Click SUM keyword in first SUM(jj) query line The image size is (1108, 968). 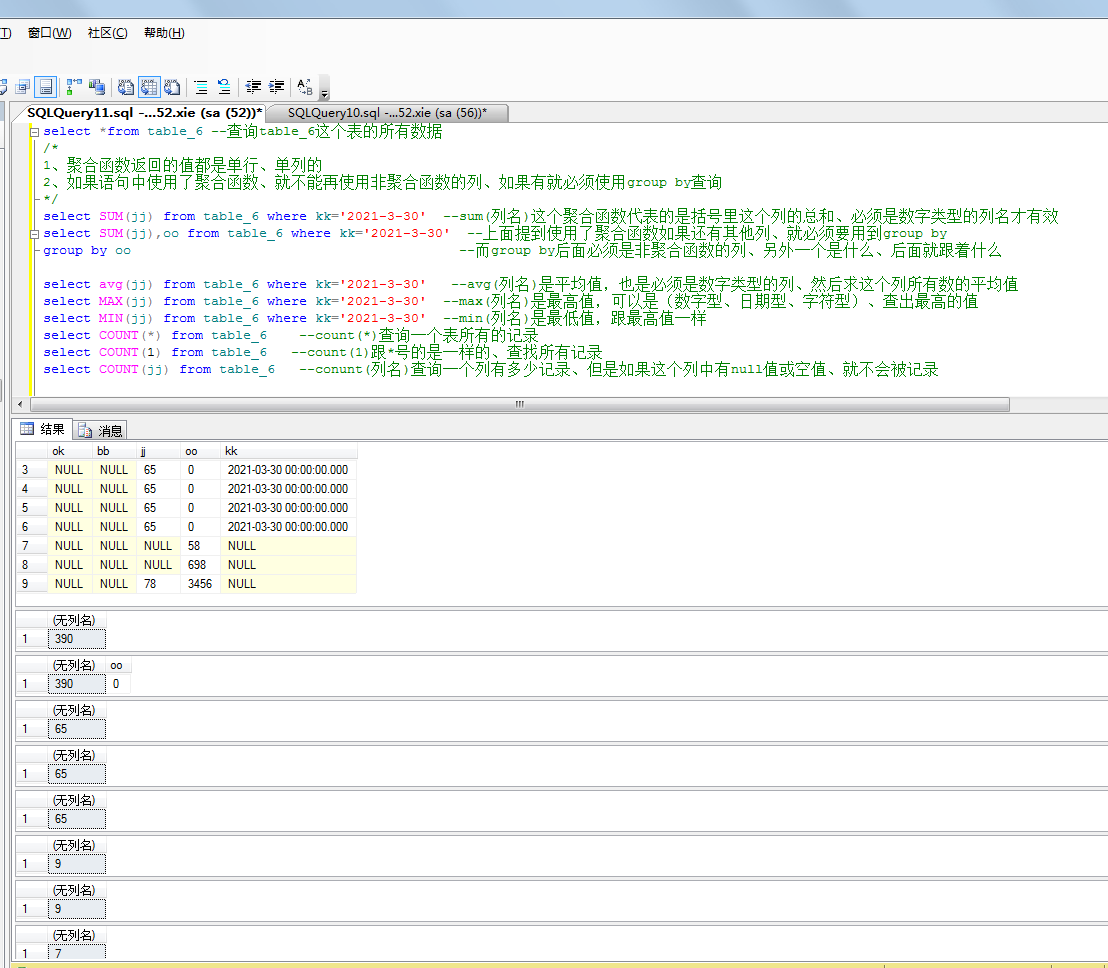coord(111,216)
